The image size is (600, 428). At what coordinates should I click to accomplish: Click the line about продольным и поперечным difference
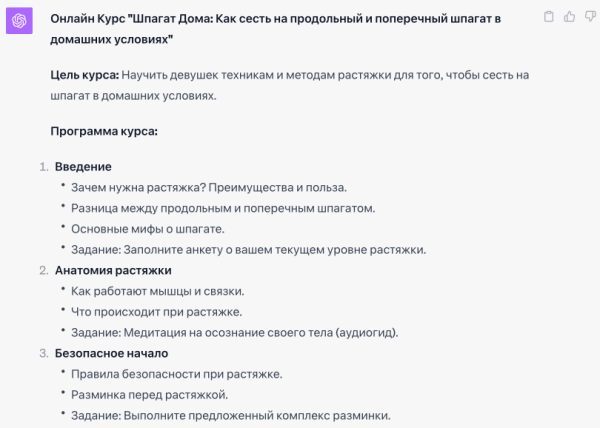click(223, 208)
